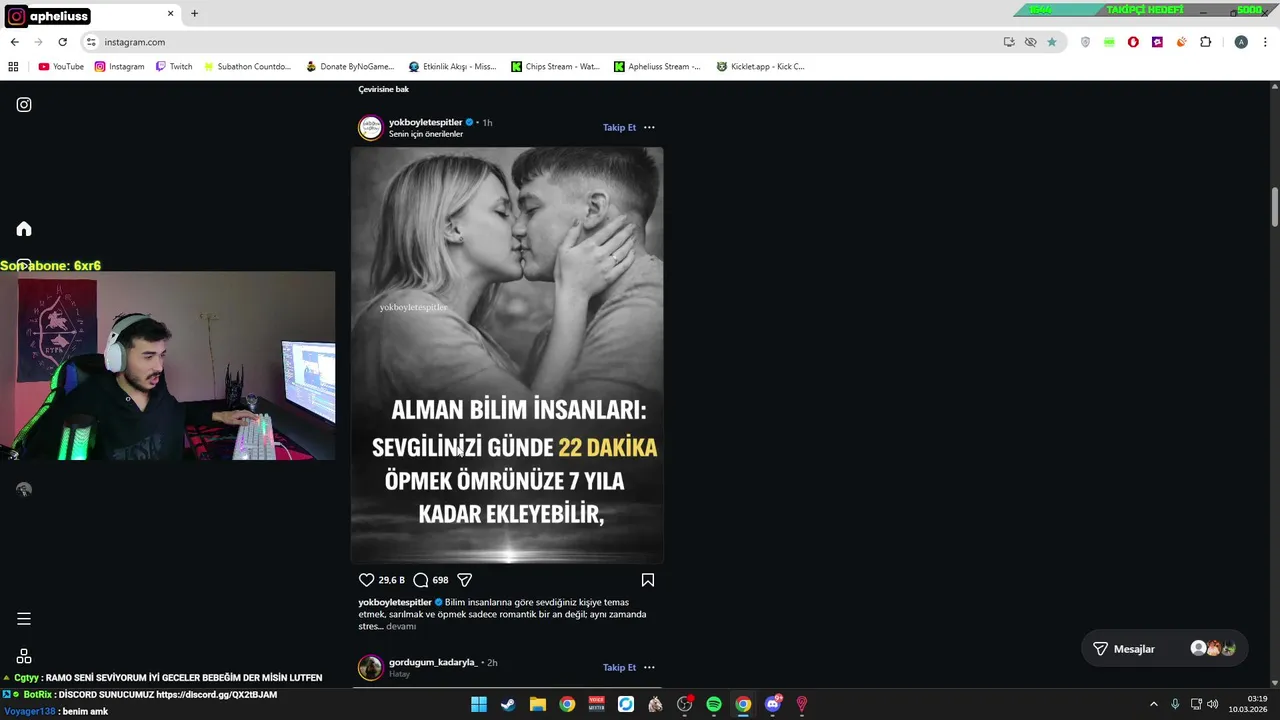Open the Twitch bookmark
This screenshot has height=720, width=1280.
(174, 67)
